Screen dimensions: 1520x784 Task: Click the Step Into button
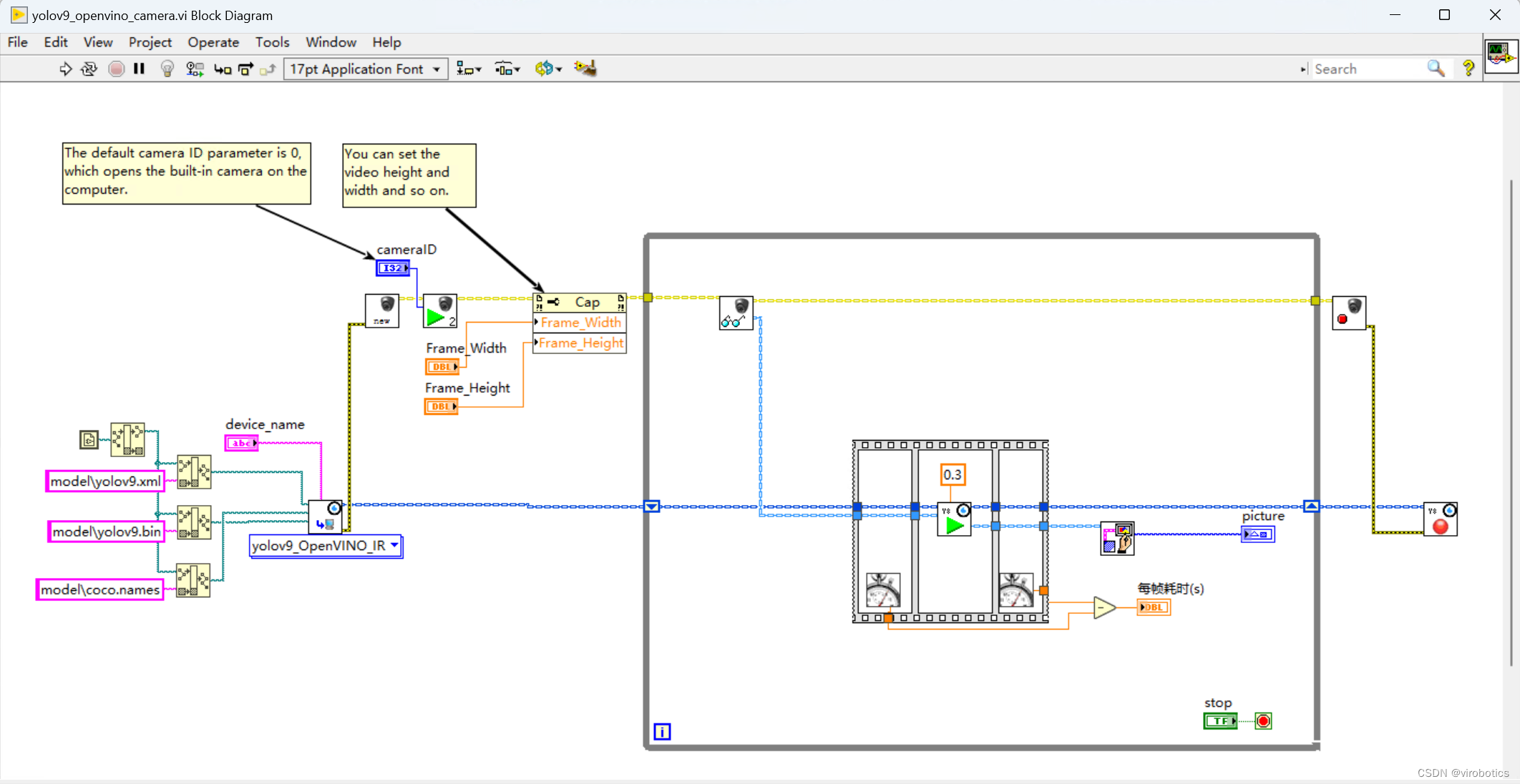[x=223, y=69]
